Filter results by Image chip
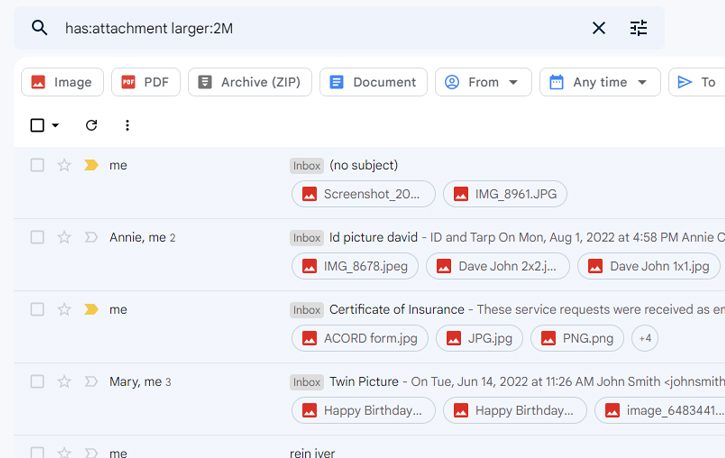 click(x=62, y=82)
